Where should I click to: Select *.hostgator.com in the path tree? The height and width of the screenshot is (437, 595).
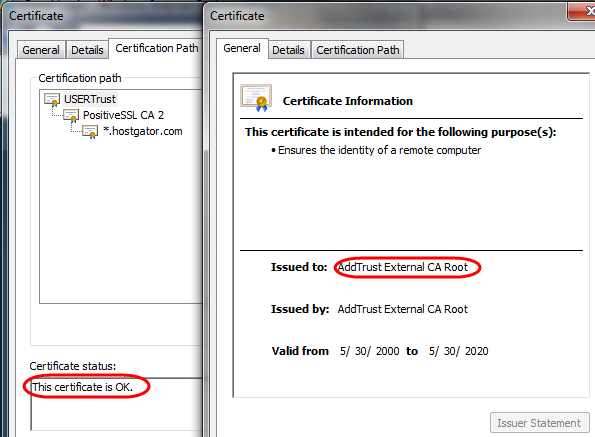tap(143, 131)
